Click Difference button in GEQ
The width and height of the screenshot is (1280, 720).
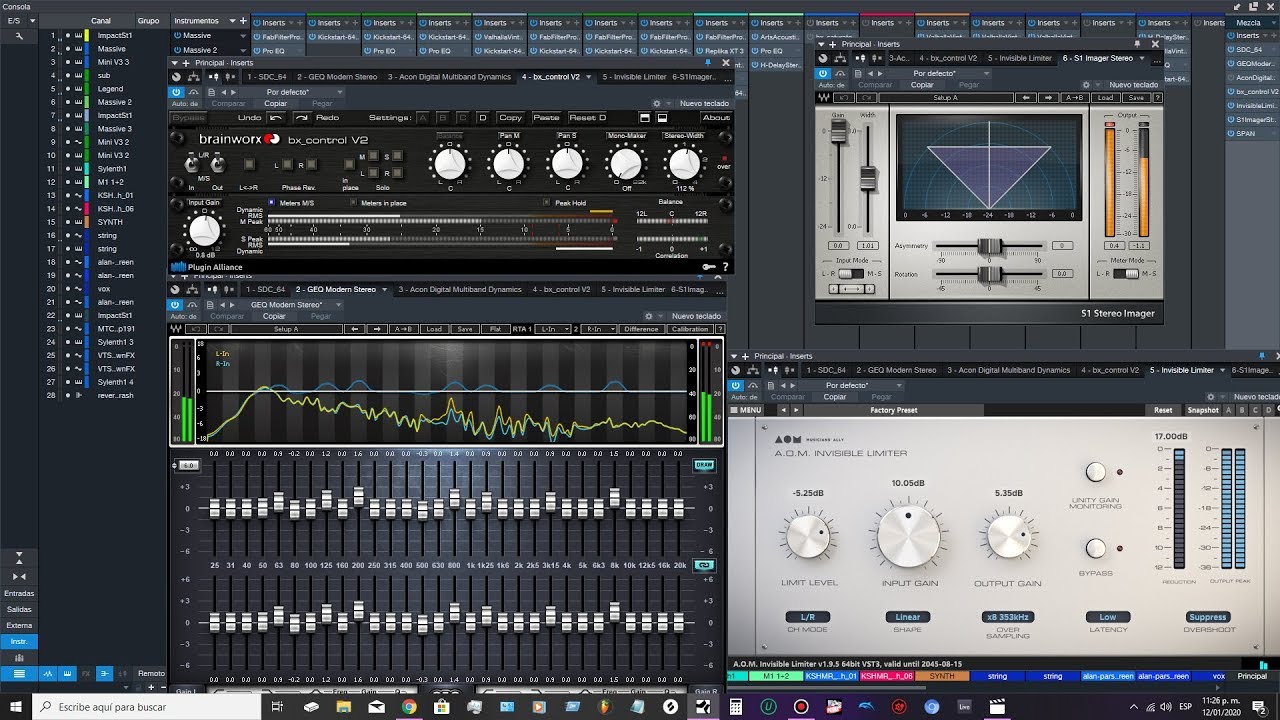click(641, 329)
